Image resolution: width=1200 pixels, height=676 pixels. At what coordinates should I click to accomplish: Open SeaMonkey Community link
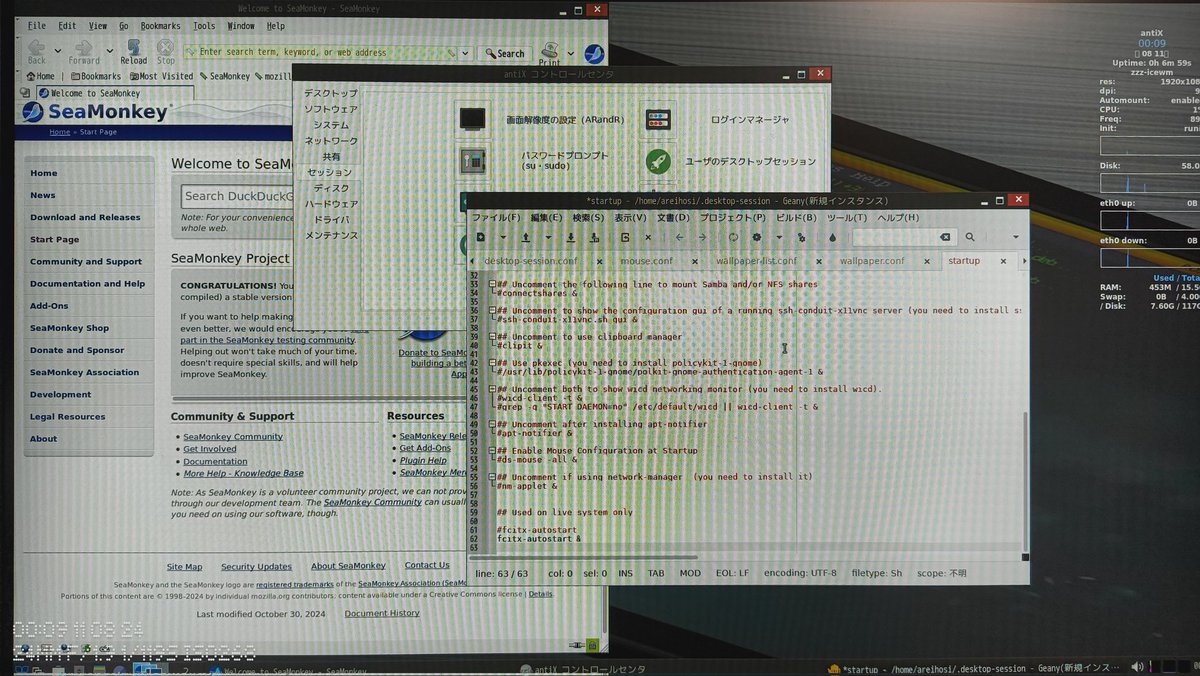233,437
